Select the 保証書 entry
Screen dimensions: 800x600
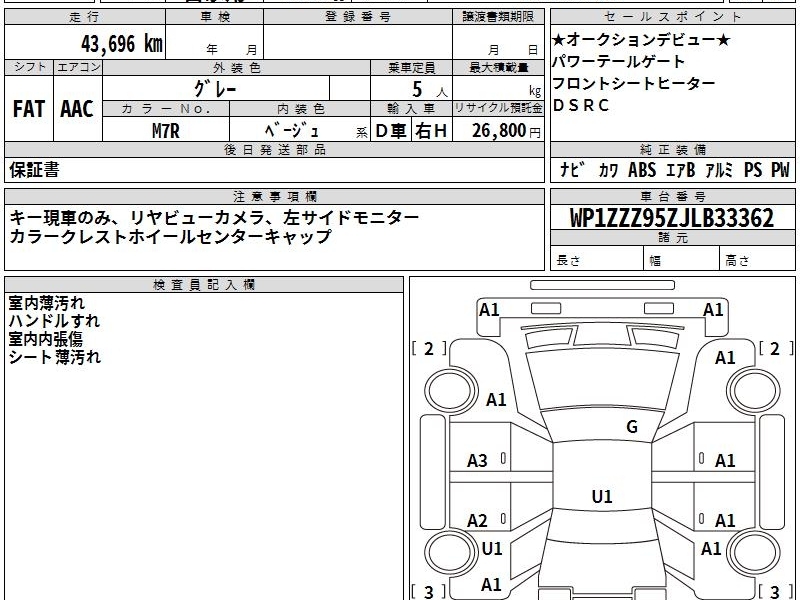(x=34, y=170)
